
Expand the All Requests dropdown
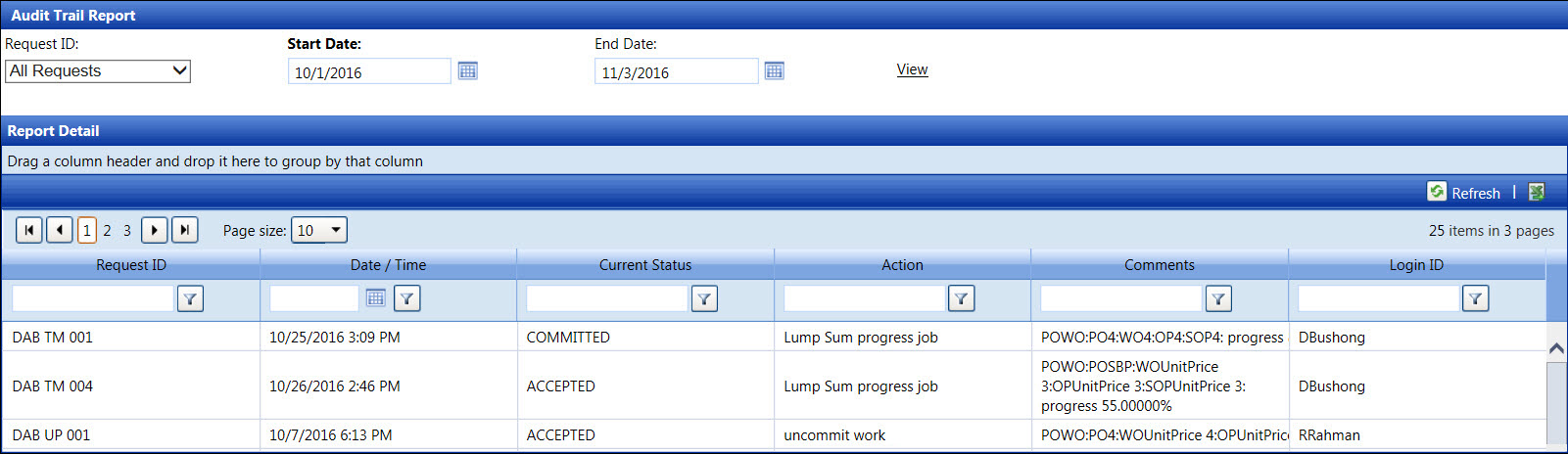98,71
